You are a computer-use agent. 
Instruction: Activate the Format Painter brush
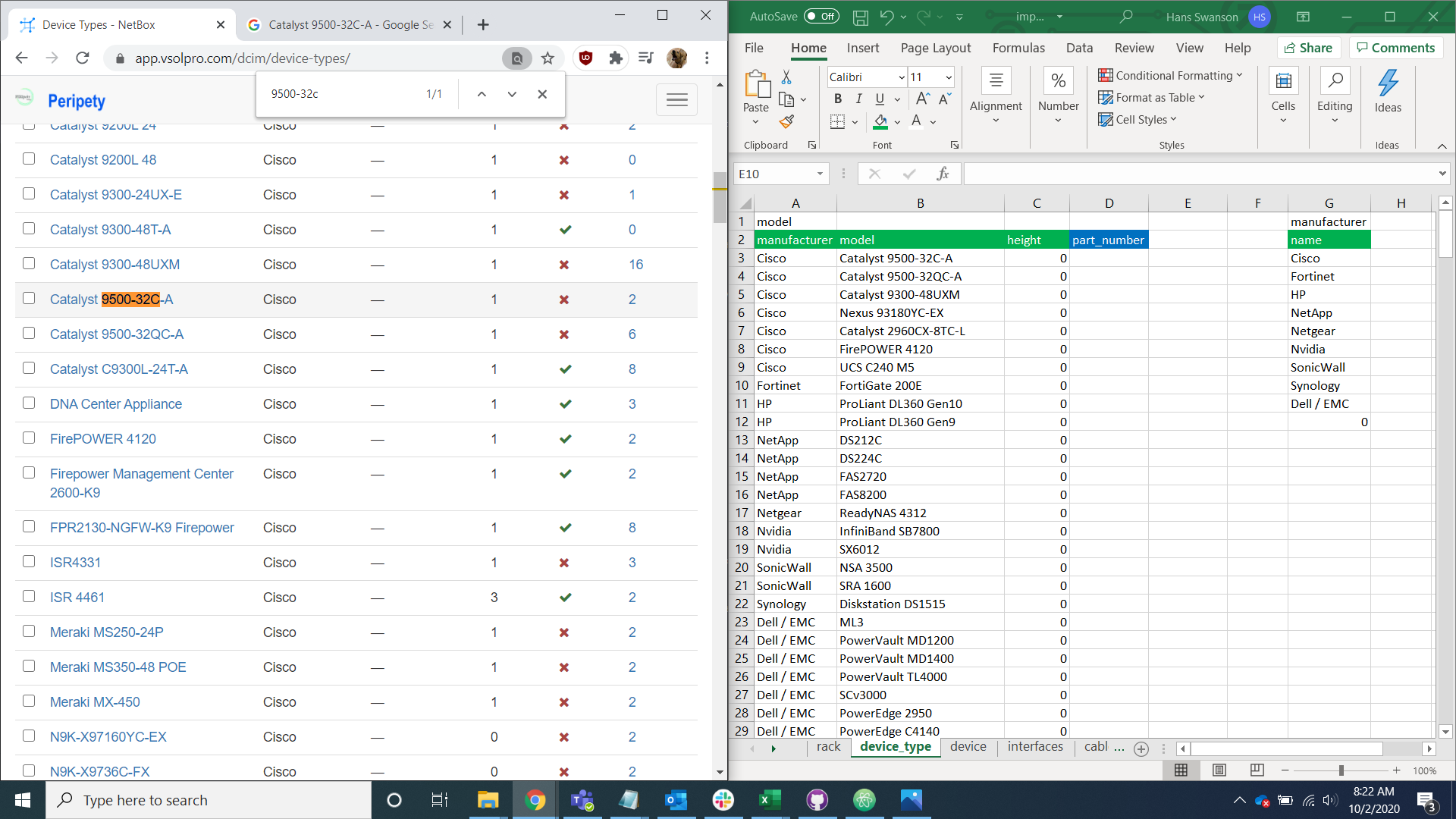pyautogui.click(x=786, y=121)
